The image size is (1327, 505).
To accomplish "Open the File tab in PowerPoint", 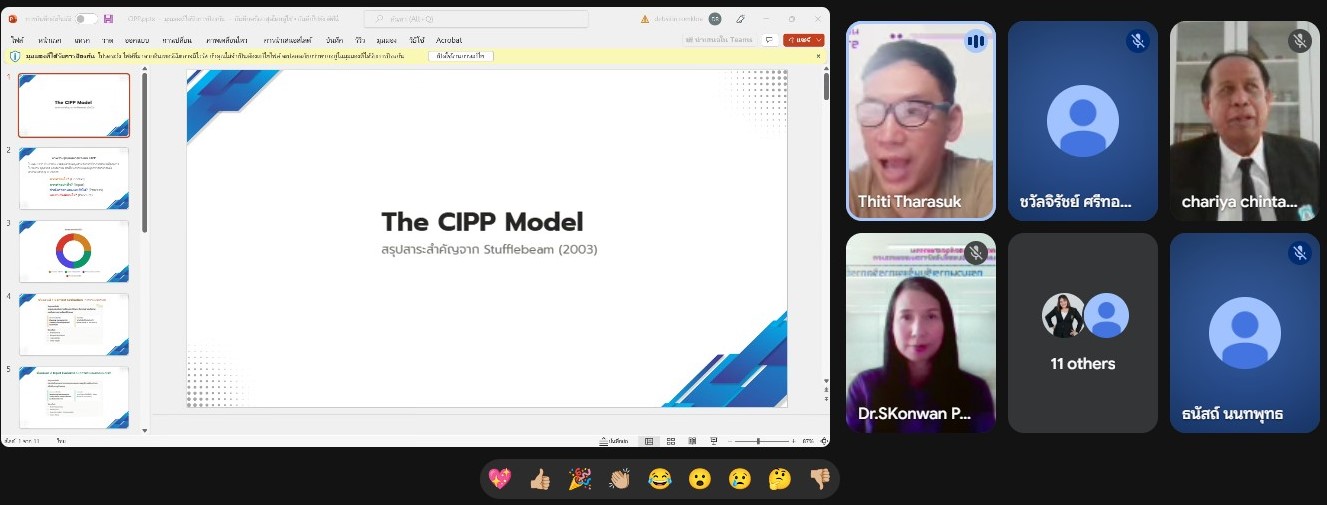I will 17,40.
